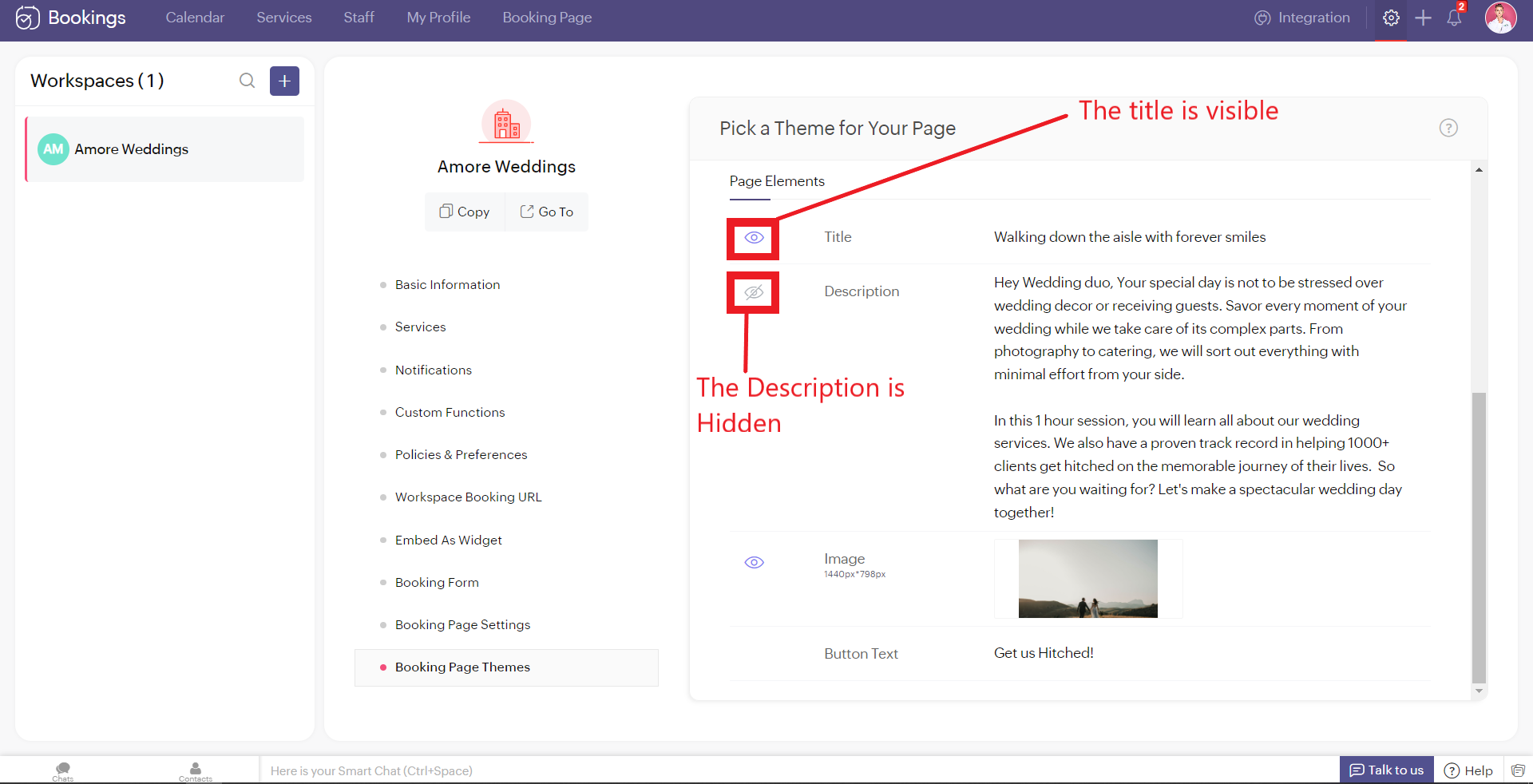
Task: Click the Go To button
Action: 547,212
